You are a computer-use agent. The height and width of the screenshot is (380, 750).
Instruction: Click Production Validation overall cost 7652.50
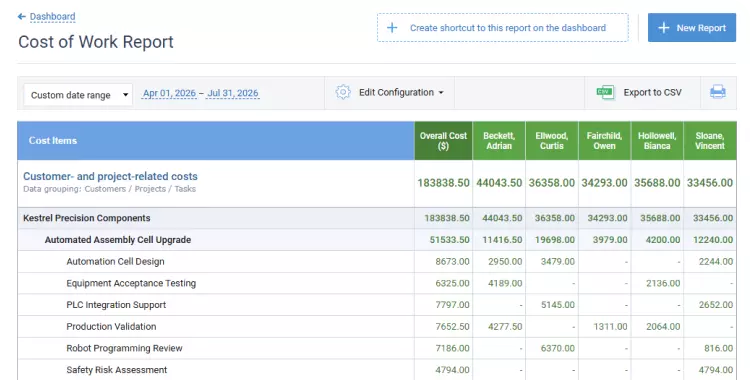tap(452, 326)
